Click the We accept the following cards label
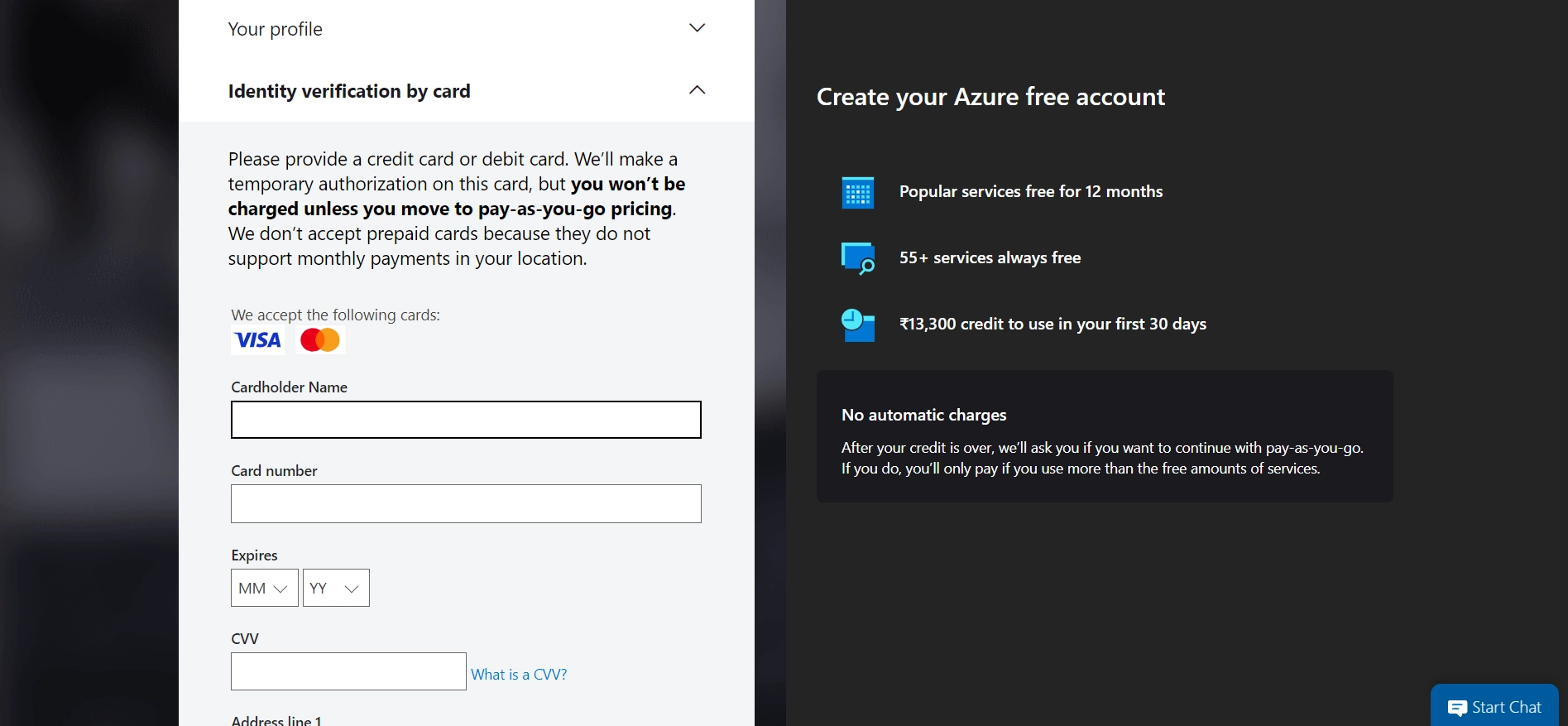The image size is (1568, 726). pyautogui.click(x=335, y=315)
